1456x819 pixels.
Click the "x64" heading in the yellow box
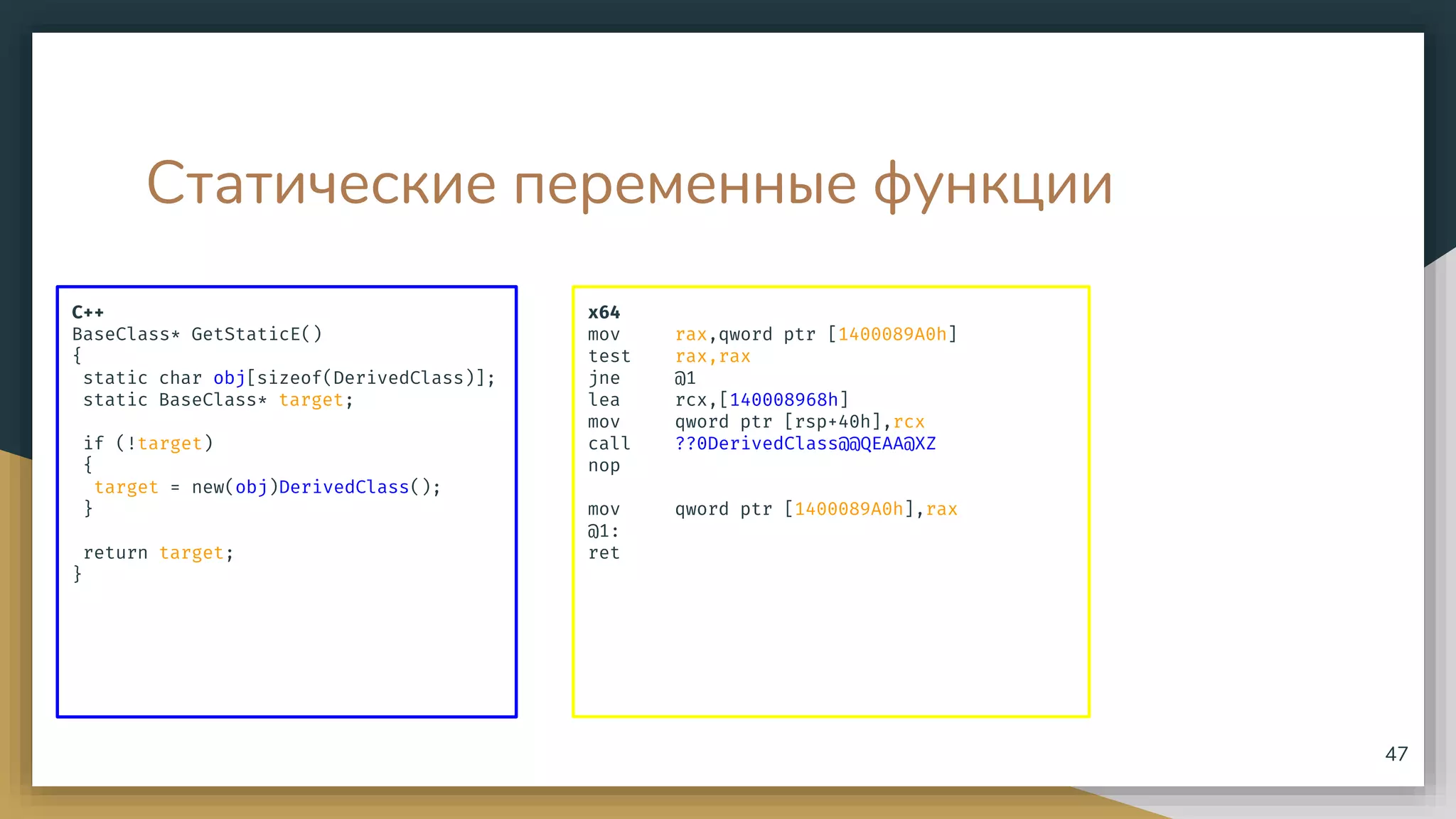pyautogui.click(x=604, y=312)
